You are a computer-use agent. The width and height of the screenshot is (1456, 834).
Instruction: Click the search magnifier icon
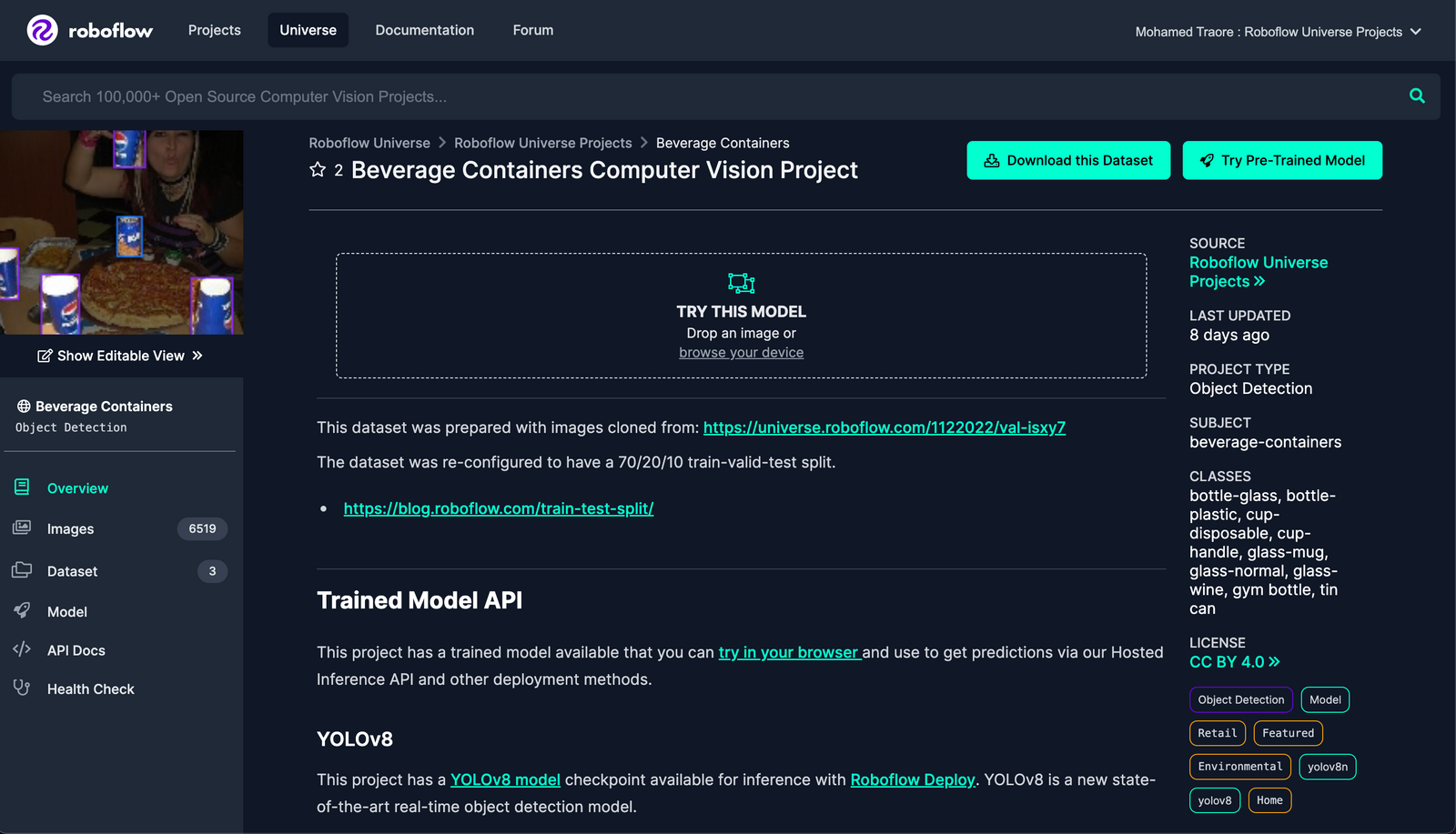(x=1417, y=95)
